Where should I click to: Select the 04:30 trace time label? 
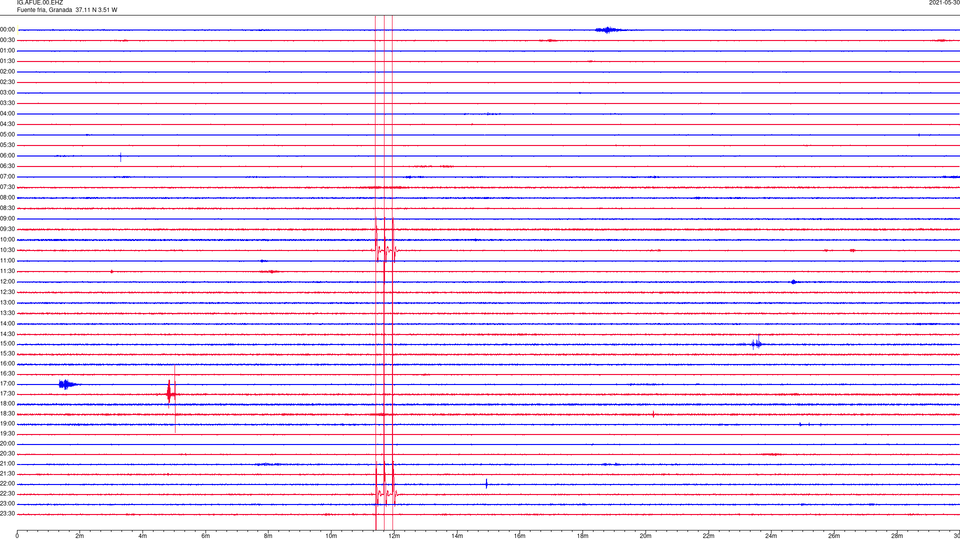pyautogui.click(x=7, y=124)
